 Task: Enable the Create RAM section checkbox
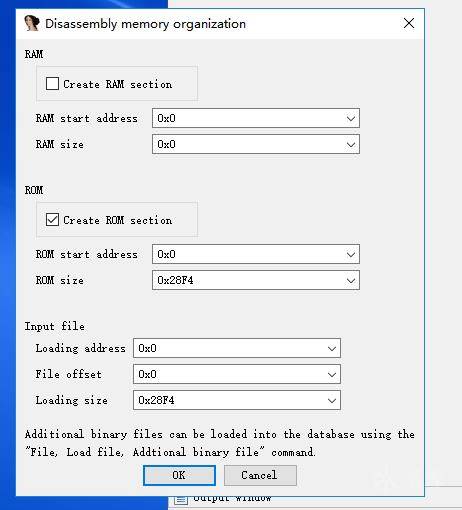pyautogui.click(x=52, y=84)
